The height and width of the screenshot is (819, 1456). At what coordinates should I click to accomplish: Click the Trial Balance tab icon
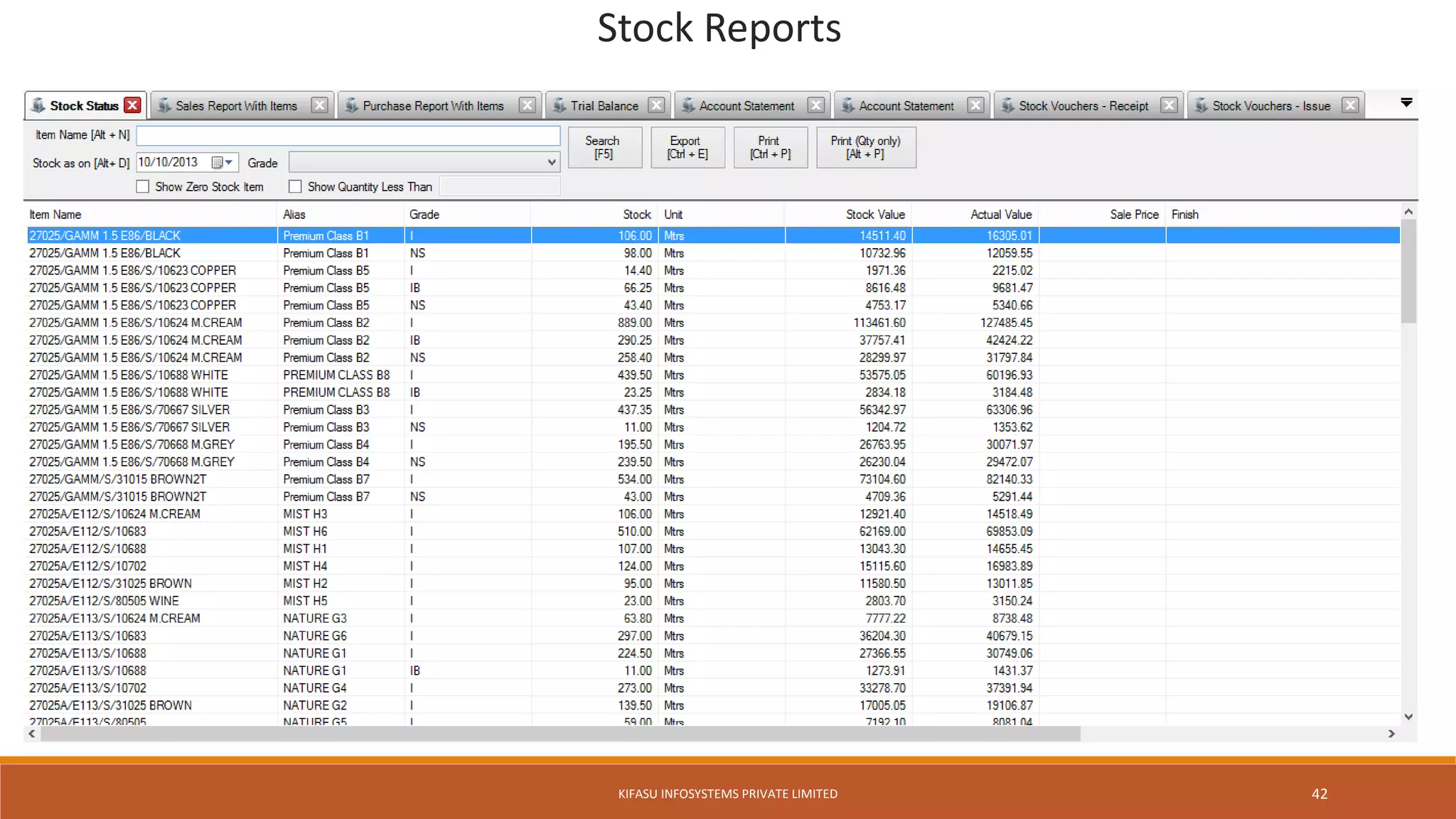click(559, 105)
